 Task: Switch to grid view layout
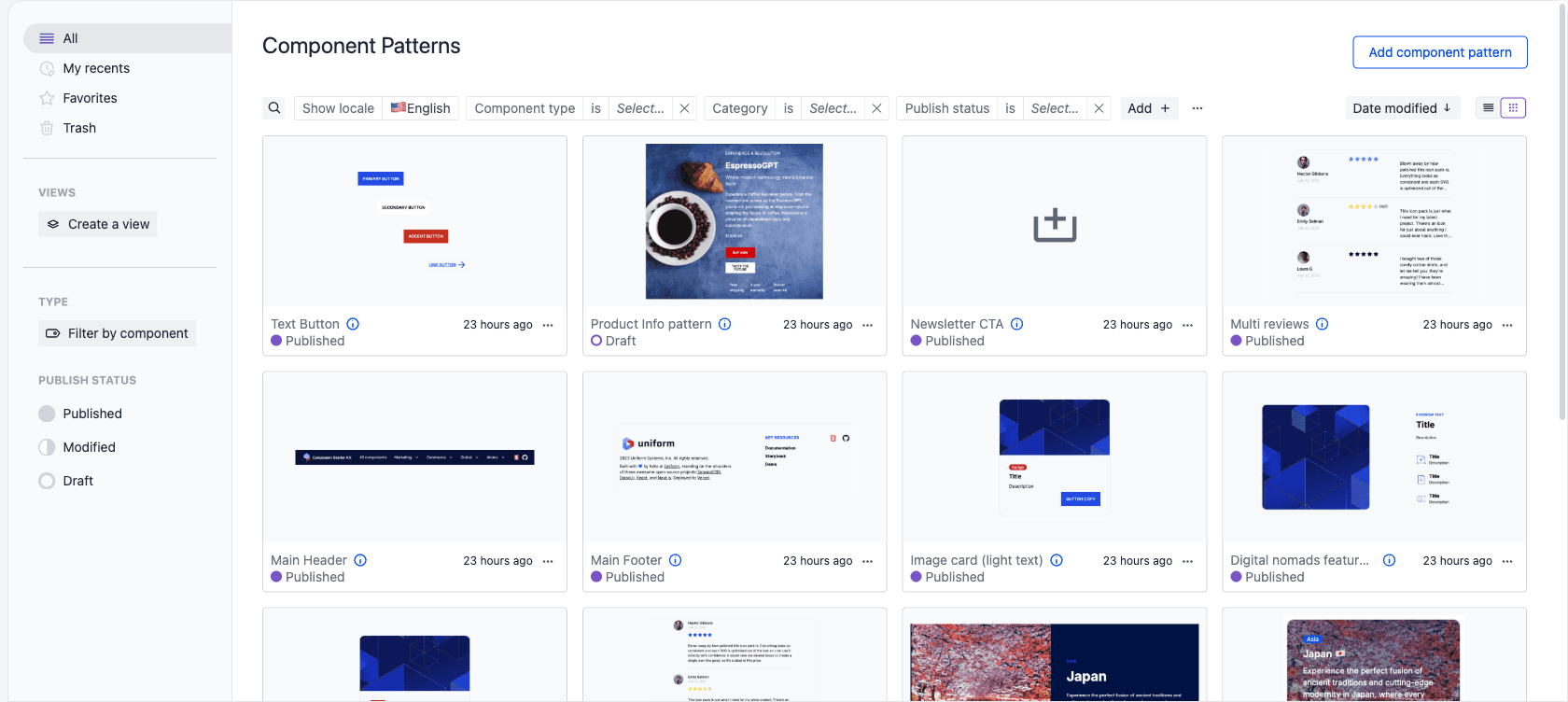(1513, 108)
